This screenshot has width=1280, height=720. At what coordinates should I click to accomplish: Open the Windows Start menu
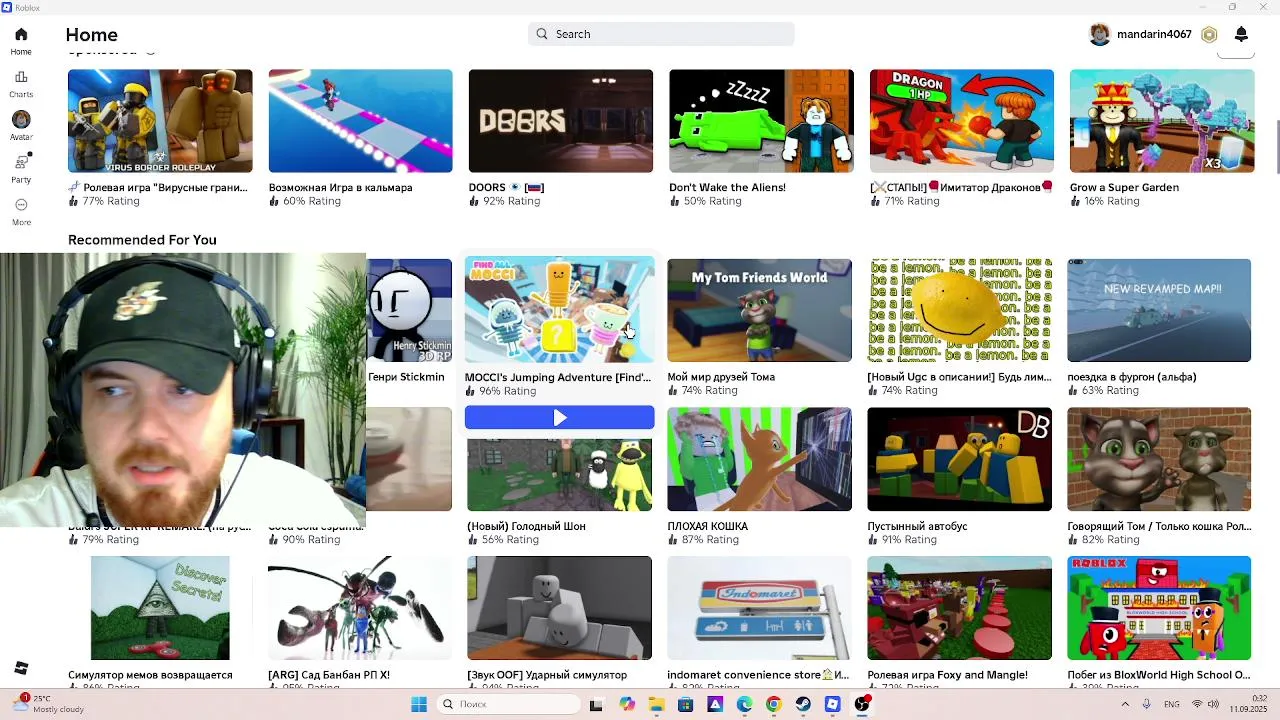click(419, 704)
